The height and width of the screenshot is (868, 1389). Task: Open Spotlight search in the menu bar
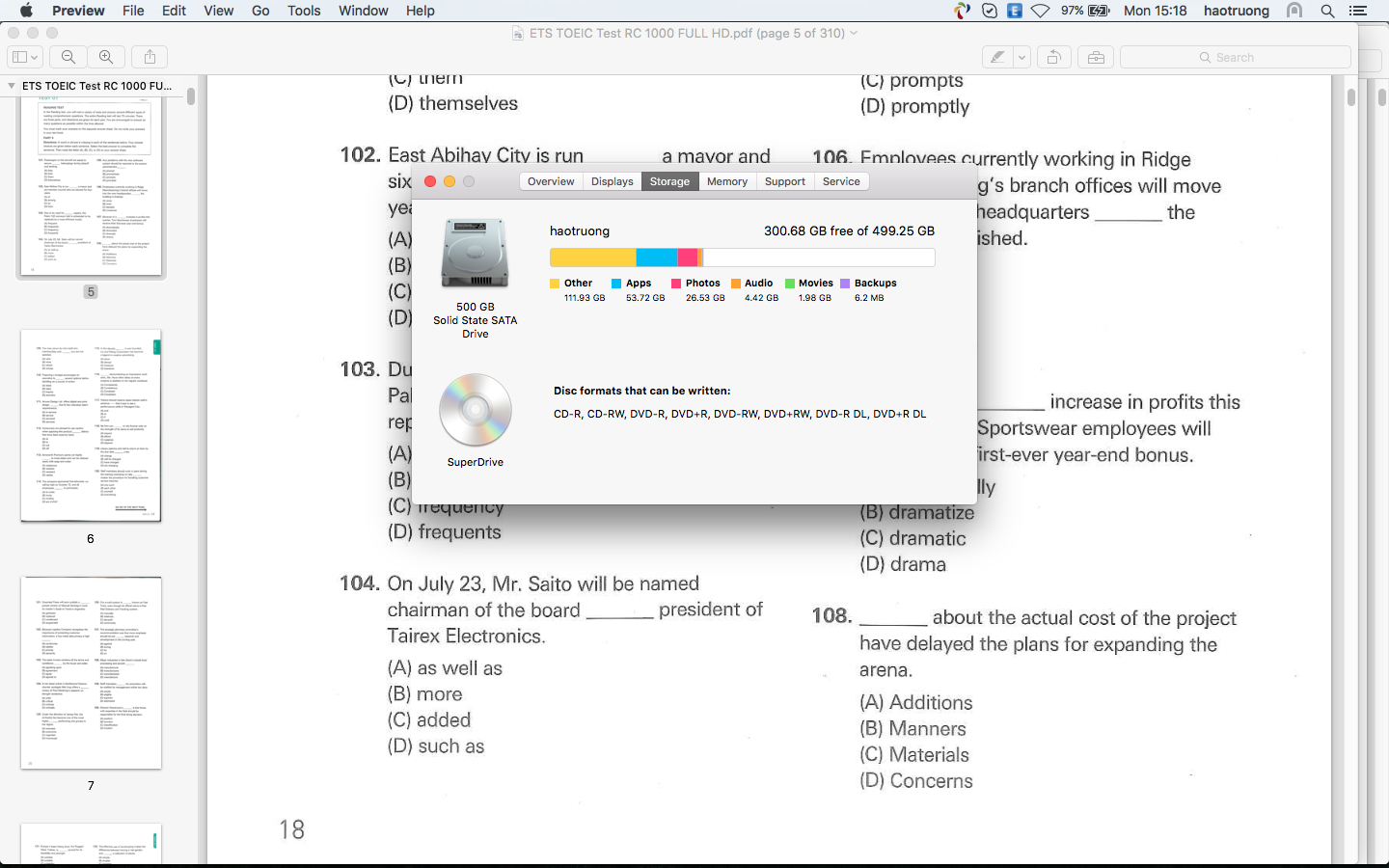pyautogui.click(x=1327, y=11)
